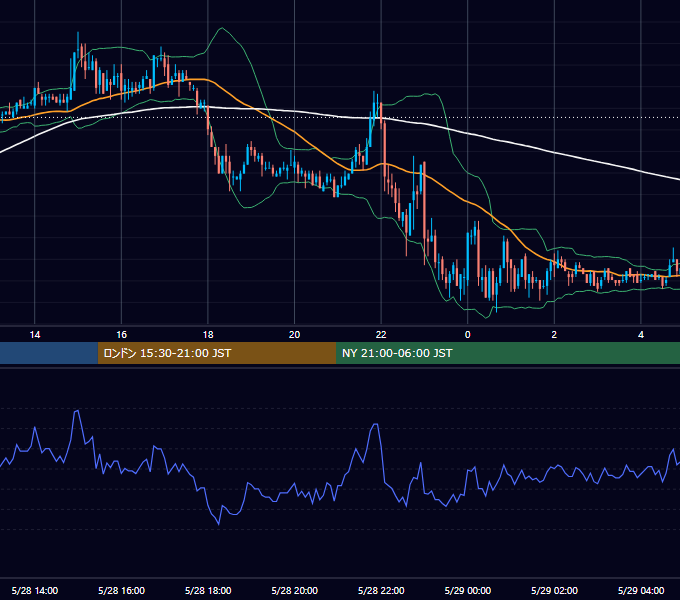Screen dimensions: 680x600
Task: Click the oscillator low after 5/28 18:00
Action: (x=218, y=524)
